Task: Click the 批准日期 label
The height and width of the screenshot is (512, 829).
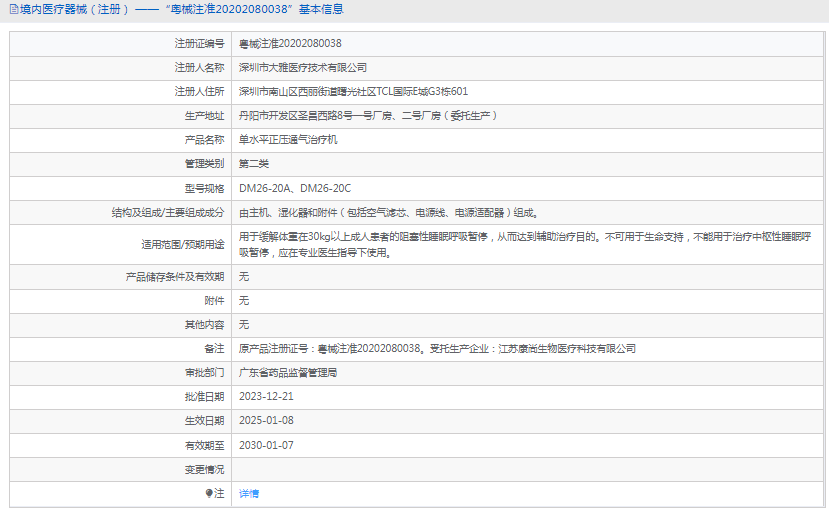Action: pos(205,397)
